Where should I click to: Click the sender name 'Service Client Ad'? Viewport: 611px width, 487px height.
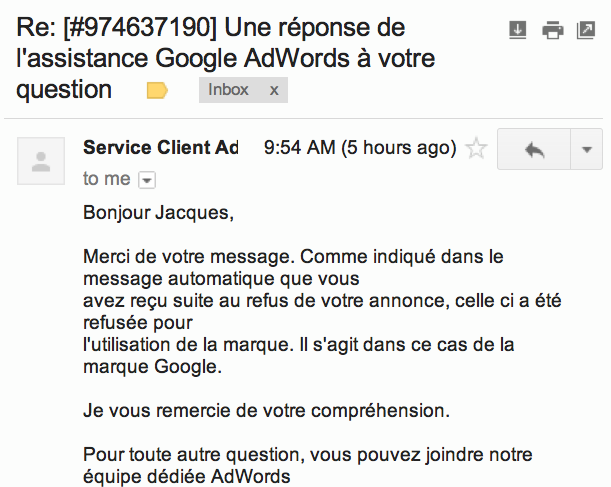161,148
